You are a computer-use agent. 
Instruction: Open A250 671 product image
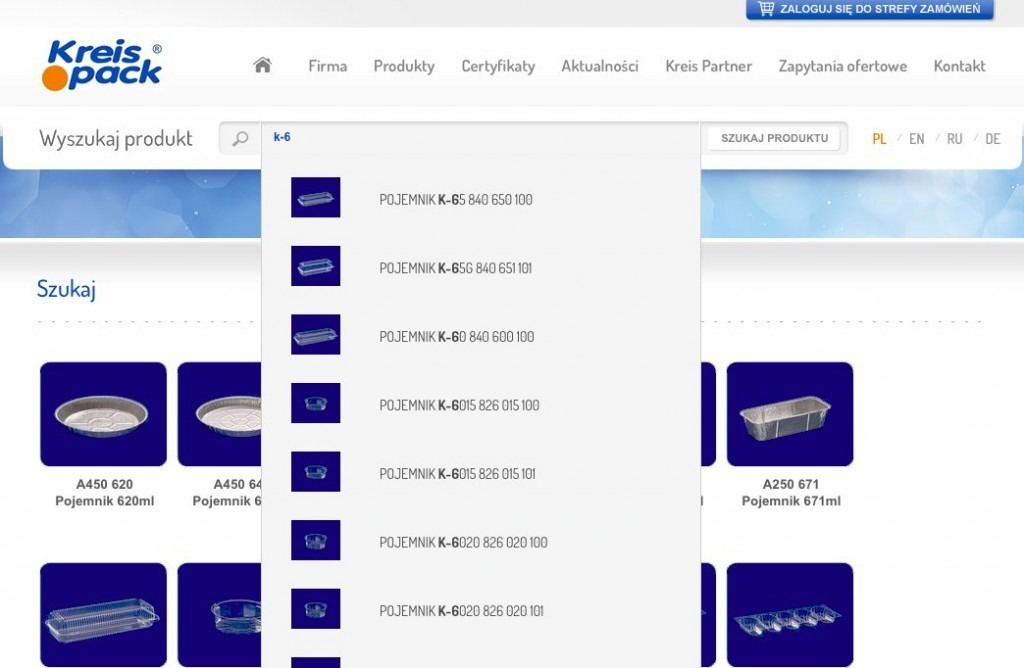click(790, 414)
